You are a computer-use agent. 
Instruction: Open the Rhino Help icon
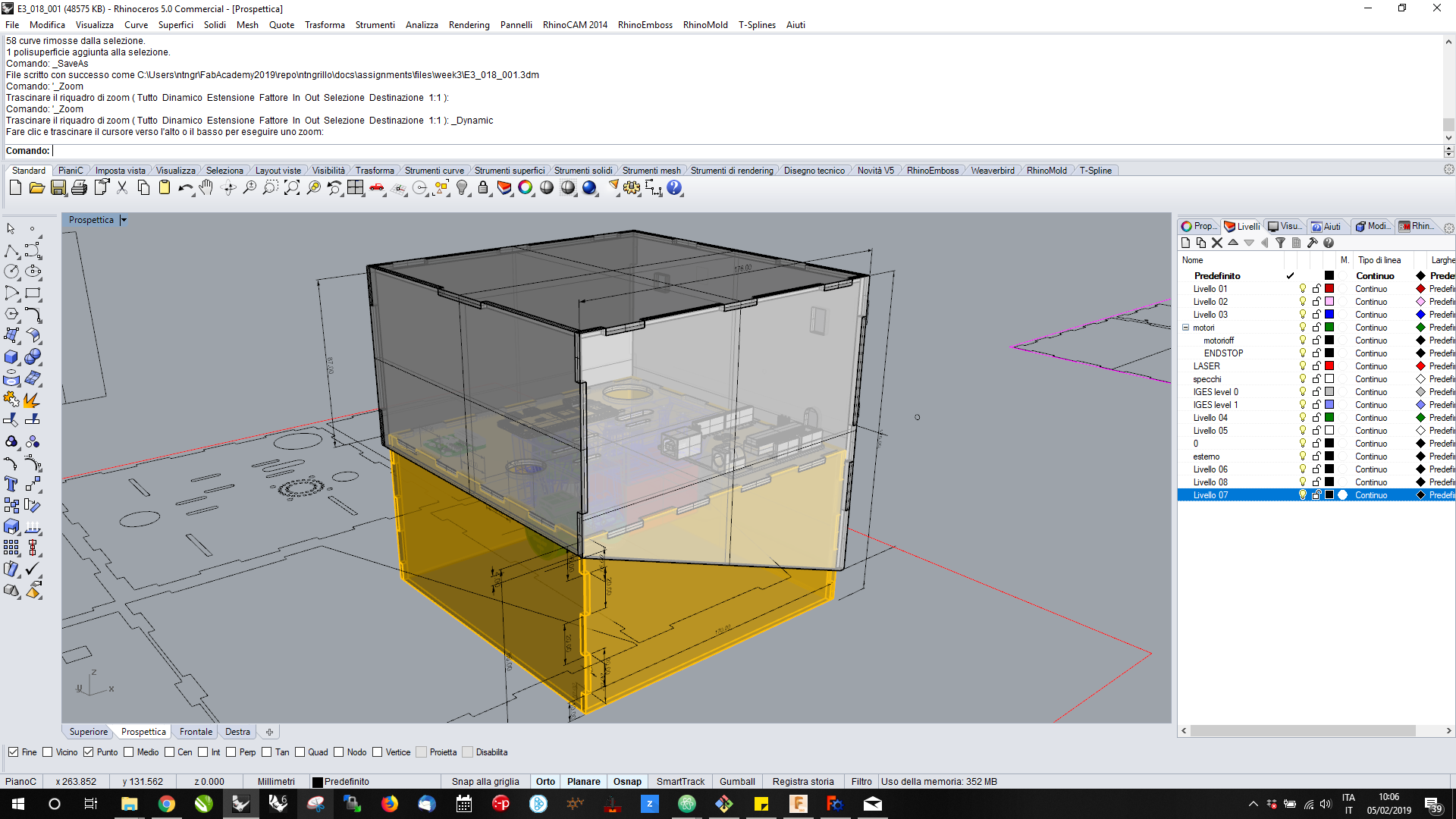(x=674, y=187)
